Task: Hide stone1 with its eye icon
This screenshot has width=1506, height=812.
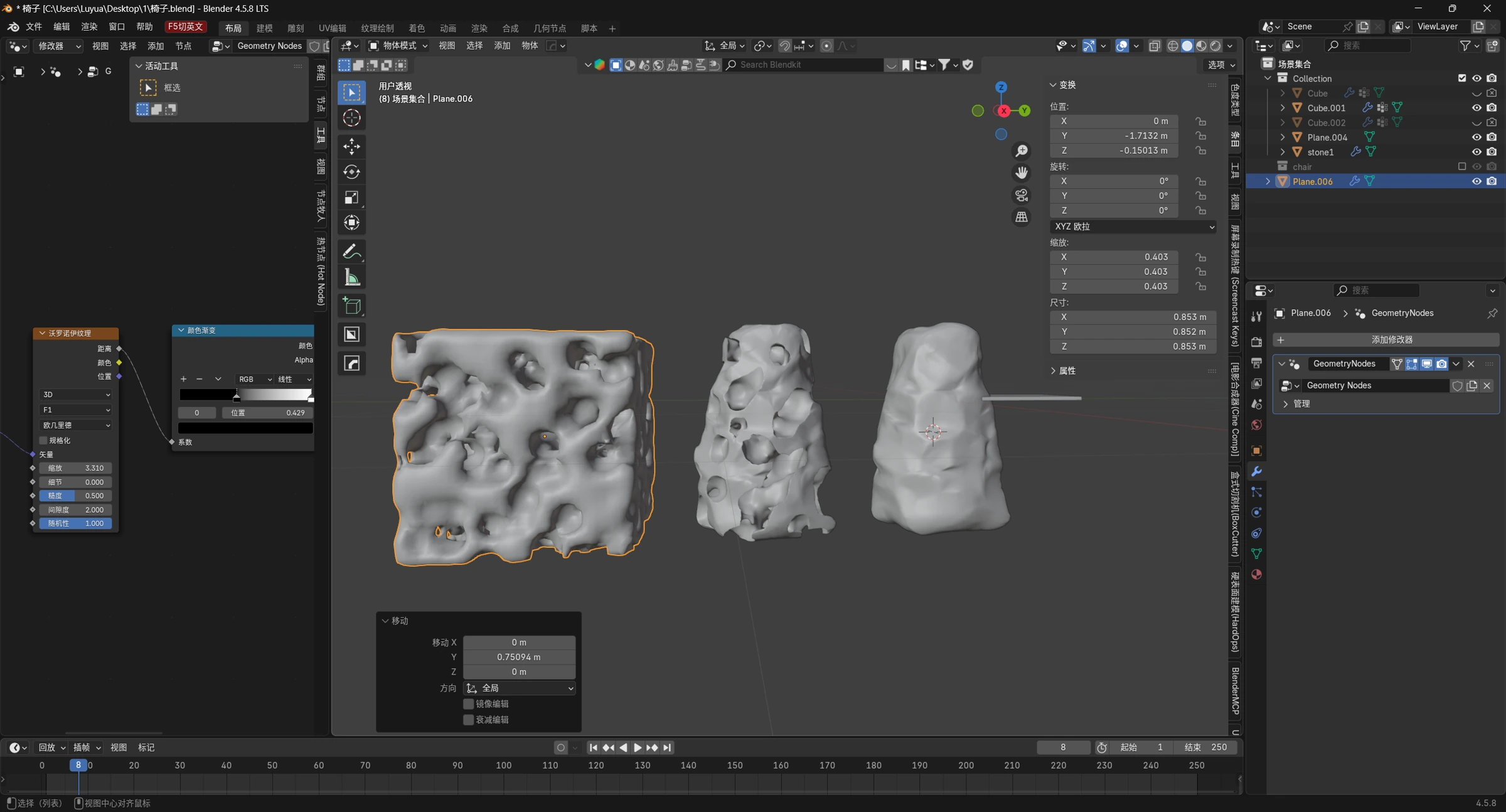Action: point(1477,152)
